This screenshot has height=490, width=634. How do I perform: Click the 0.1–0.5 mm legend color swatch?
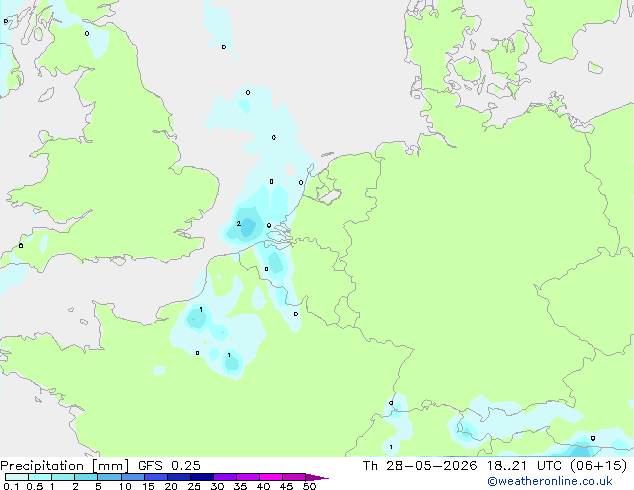[x=17, y=477]
